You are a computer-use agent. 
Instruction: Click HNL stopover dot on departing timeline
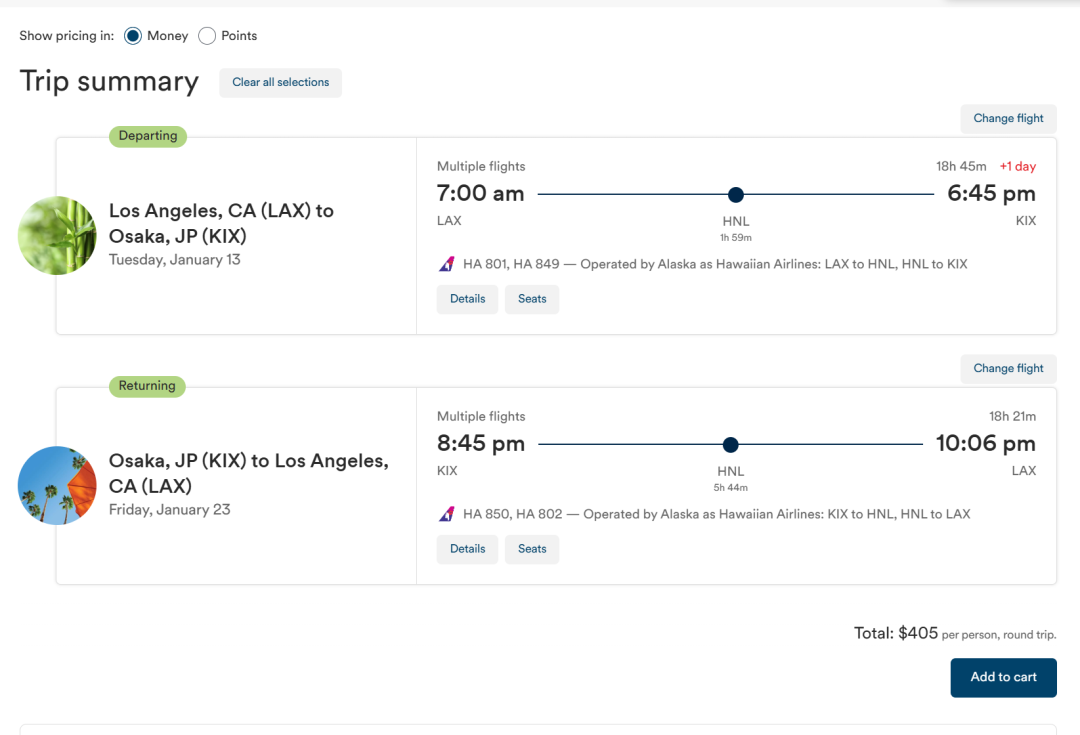click(x=736, y=195)
